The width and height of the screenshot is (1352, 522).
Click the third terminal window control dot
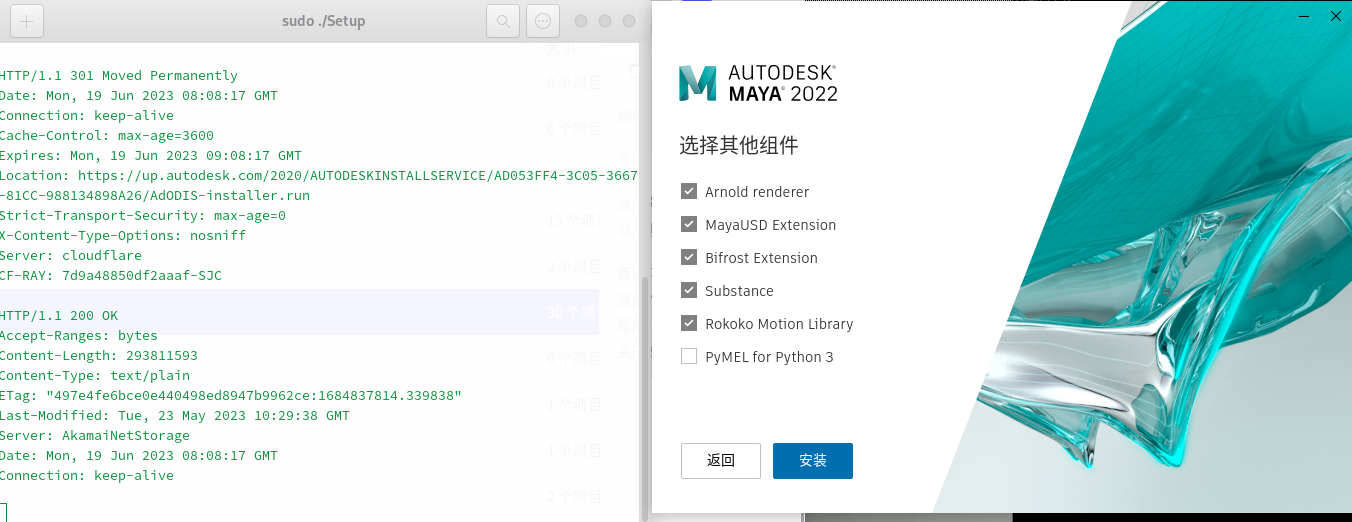[x=629, y=21]
